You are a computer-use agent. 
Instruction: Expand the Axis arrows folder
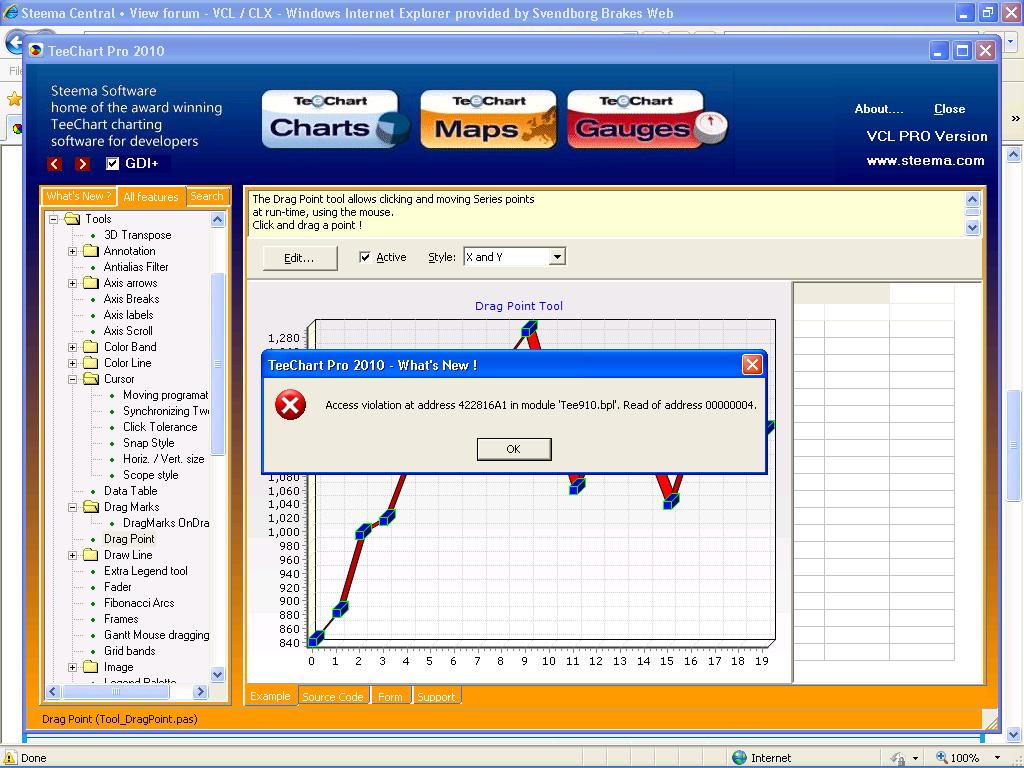[x=72, y=283]
